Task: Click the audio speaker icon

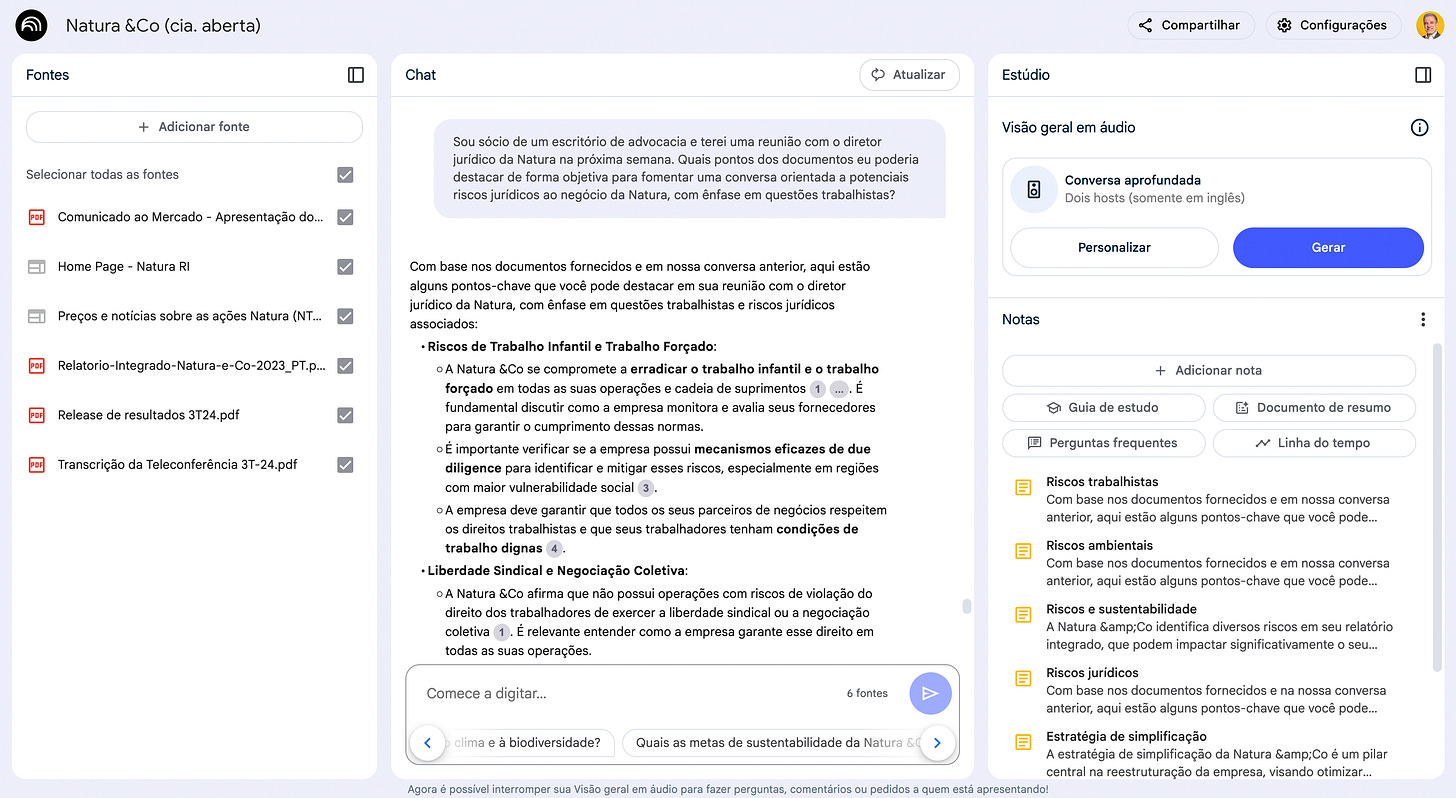Action: (x=1034, y=189)
